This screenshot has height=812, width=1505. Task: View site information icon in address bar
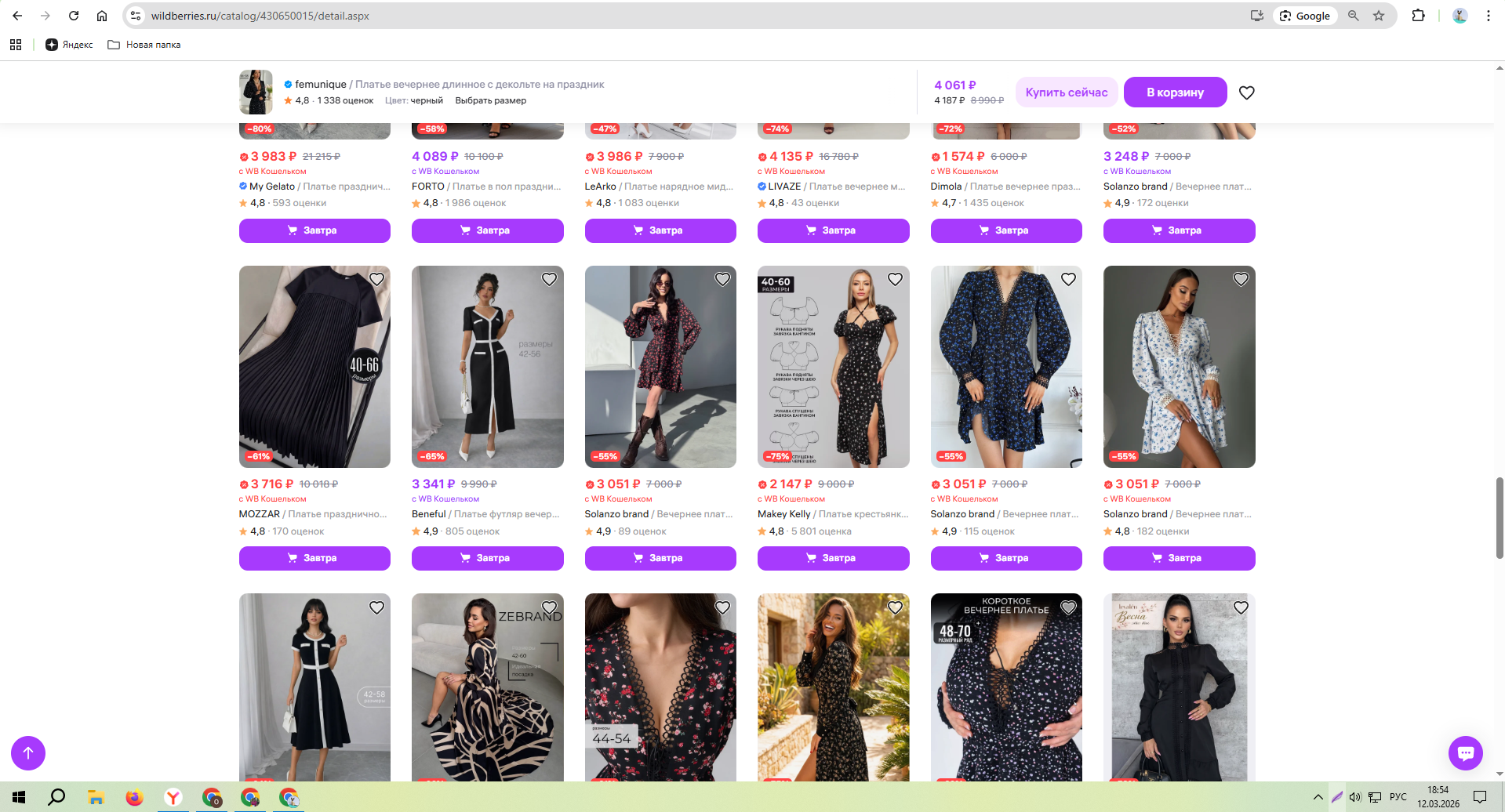click(136, 16)
